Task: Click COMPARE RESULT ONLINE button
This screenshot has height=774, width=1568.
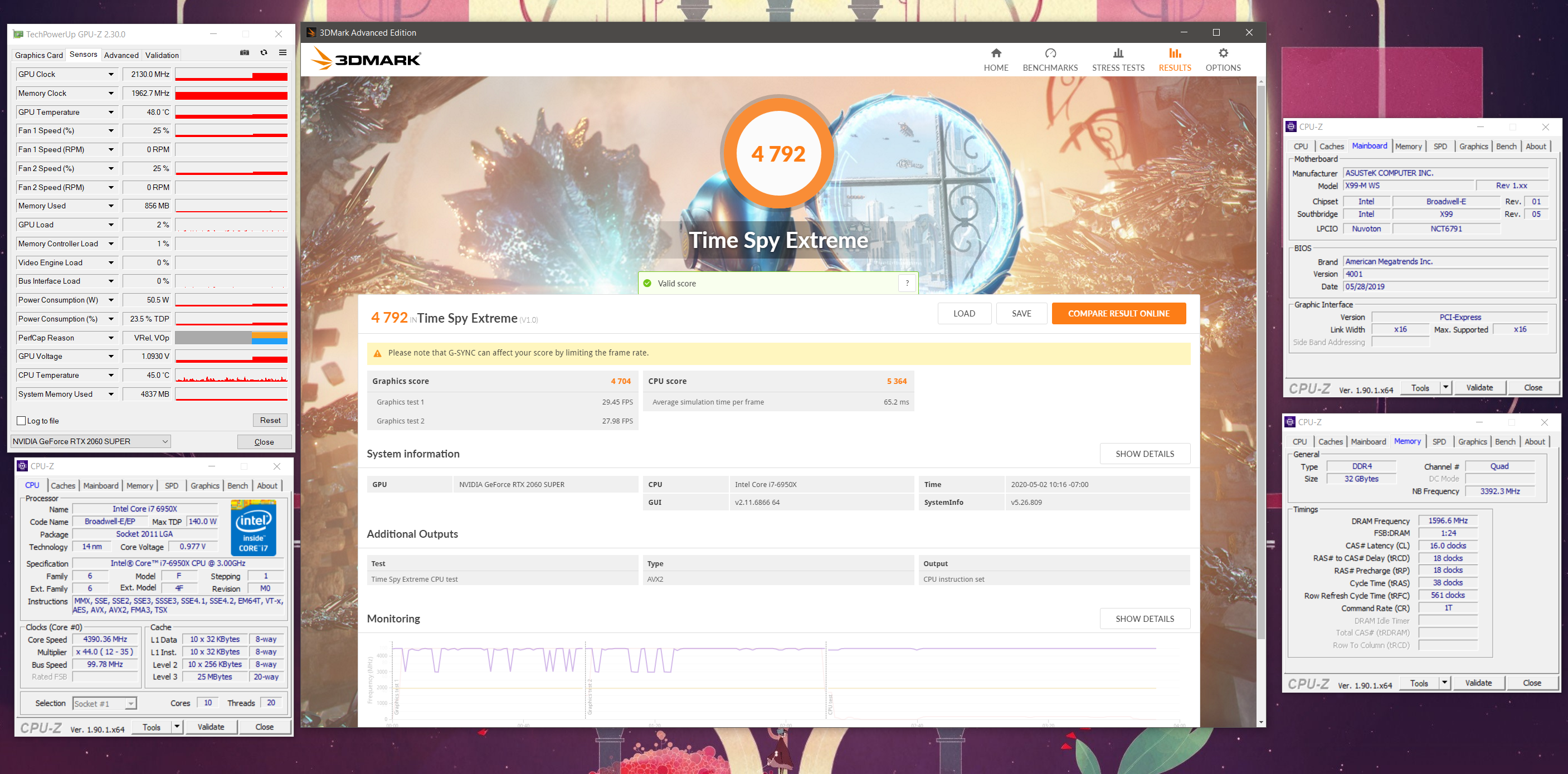Action: (x=1119, y=313)
